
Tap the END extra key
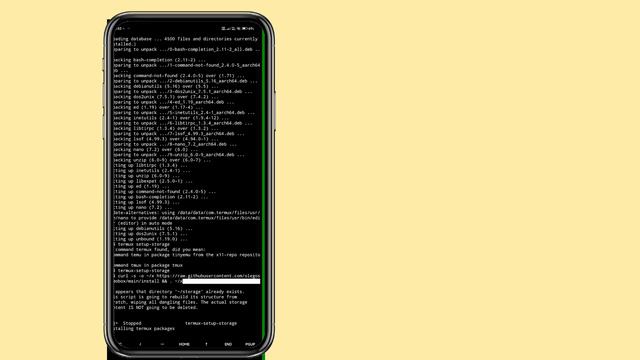click(x=228, y=344)
